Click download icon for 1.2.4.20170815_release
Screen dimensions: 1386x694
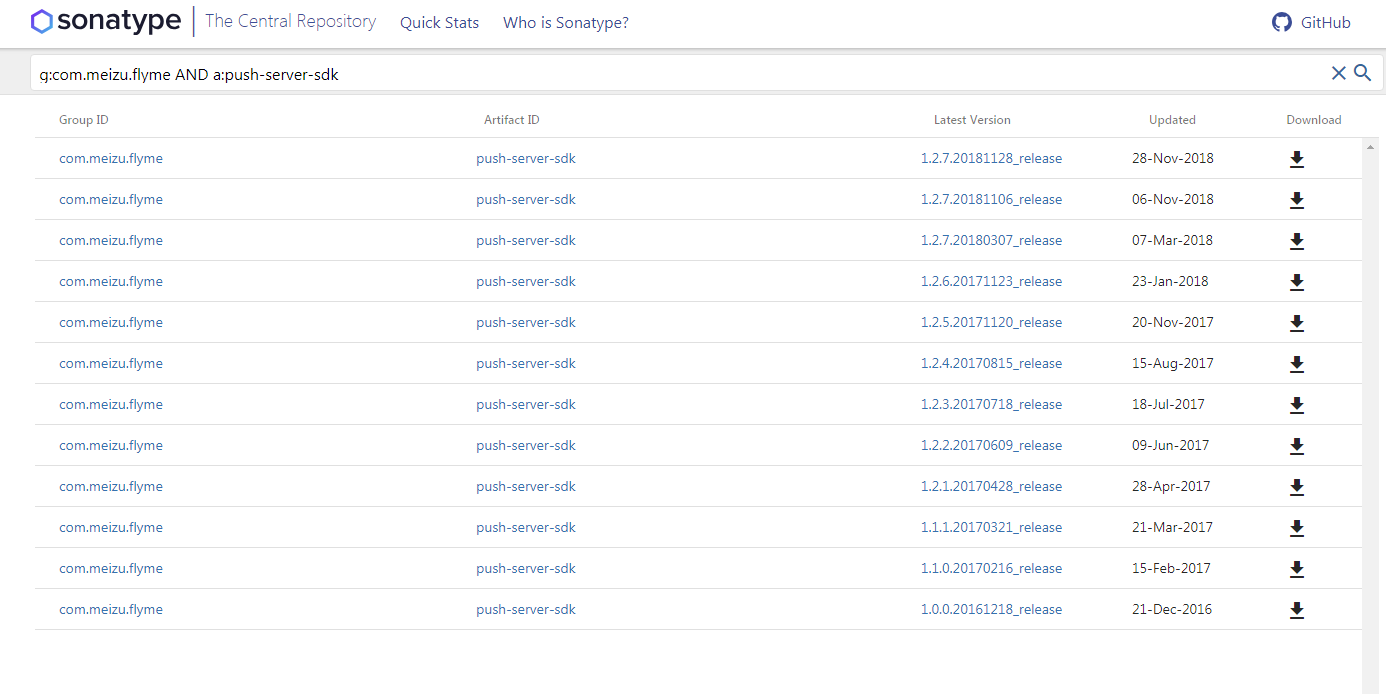tap(1296, 364)
